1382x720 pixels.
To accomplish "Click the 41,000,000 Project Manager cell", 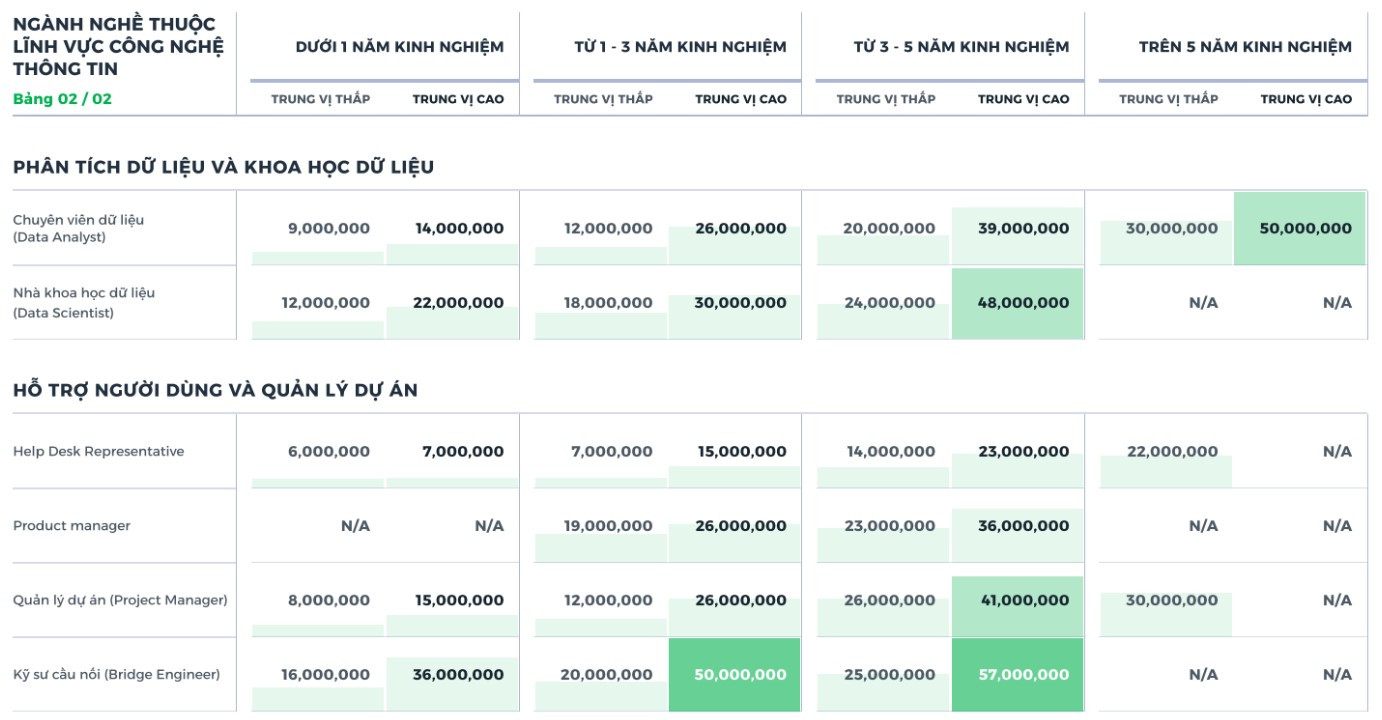I will pyautogui.click(x=1018, y=601).
